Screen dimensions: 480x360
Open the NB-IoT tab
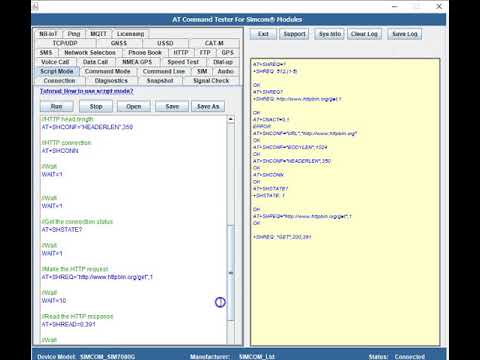(48, 34)
